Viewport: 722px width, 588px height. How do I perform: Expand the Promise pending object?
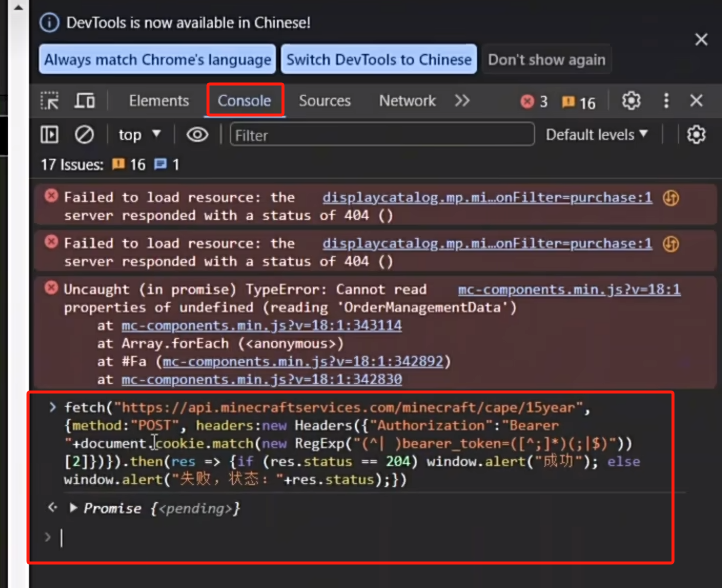coord(73,508)
